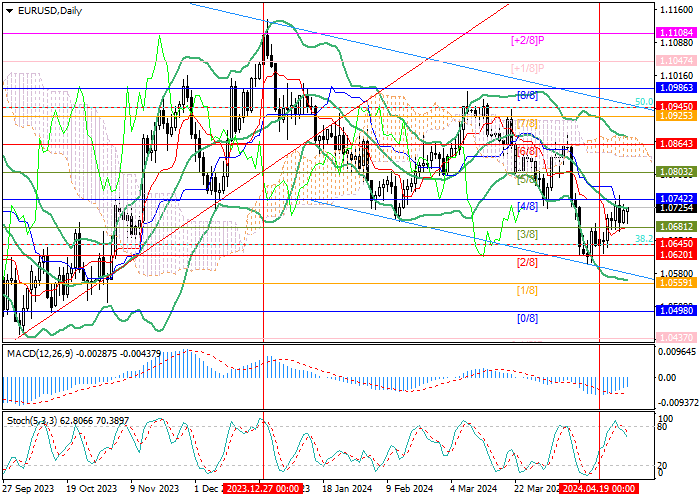Image resolution: width=700 pixels, height=500 pixels.
Task: Select the red 1.06450 price label
Action: click(677, 244)
